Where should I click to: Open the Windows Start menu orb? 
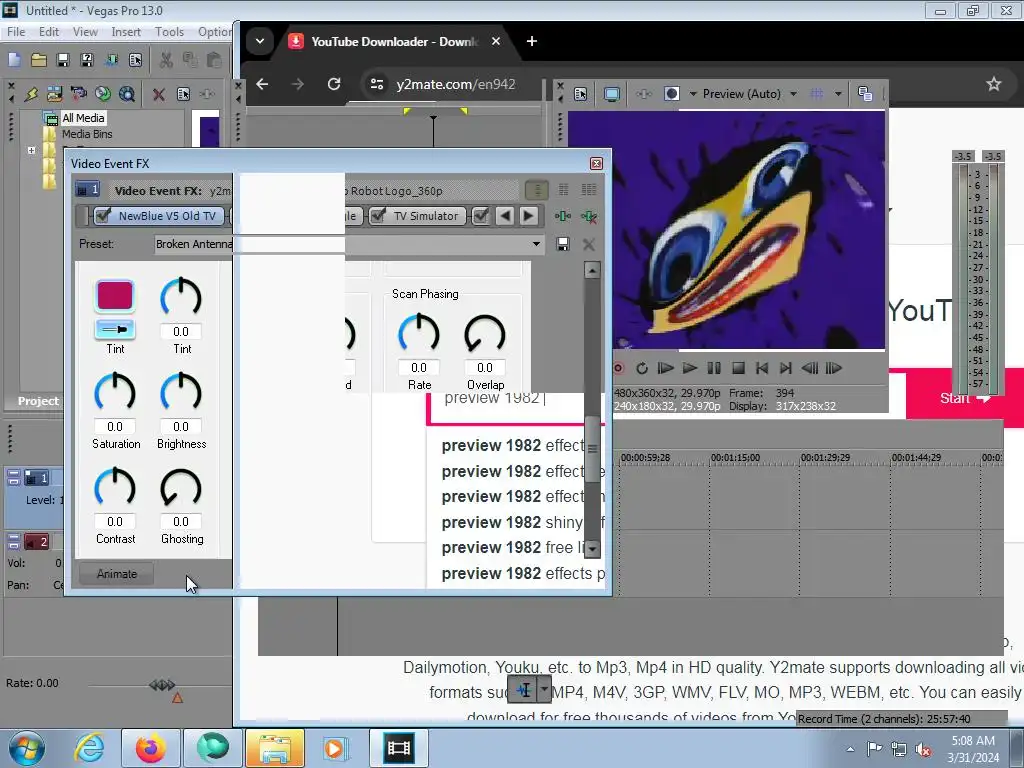tap(27, 748)
